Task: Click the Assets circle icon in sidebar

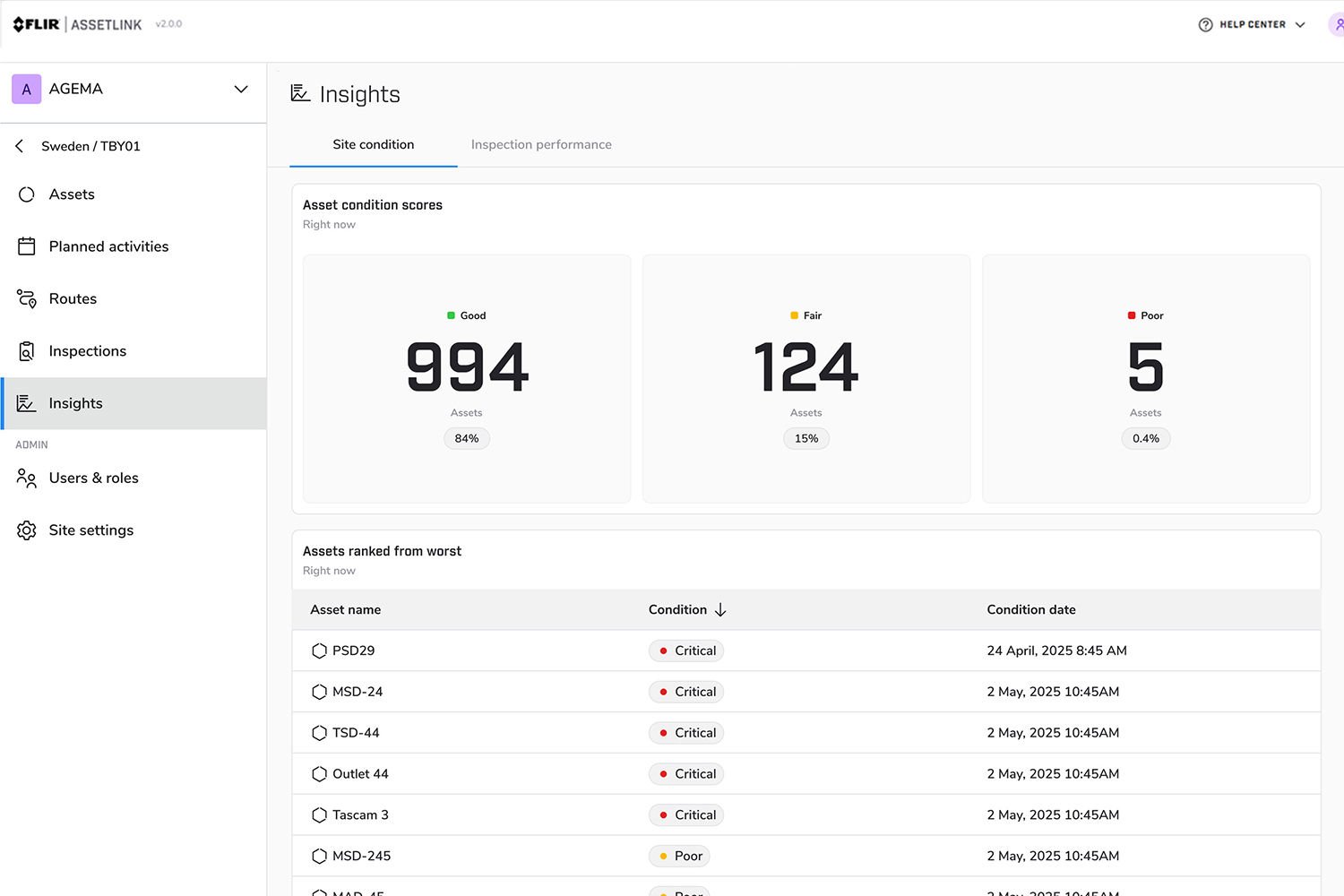Action: pyautogui.click(x=27, y=194)
